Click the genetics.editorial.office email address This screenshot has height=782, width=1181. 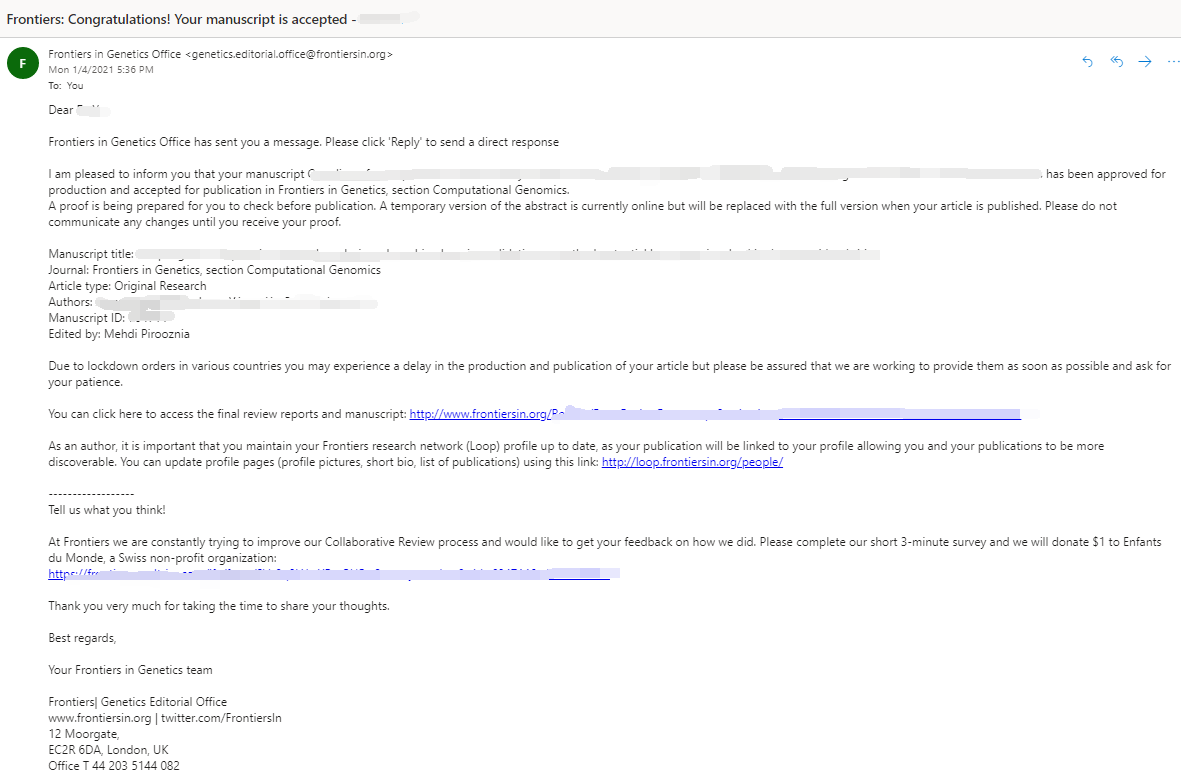tap(288, 54)
